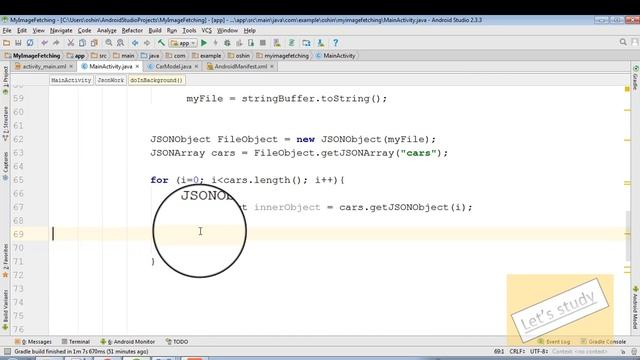640x360 pixels.
Task: Click the CRLF line separator selector
Action: click(518, 351)
